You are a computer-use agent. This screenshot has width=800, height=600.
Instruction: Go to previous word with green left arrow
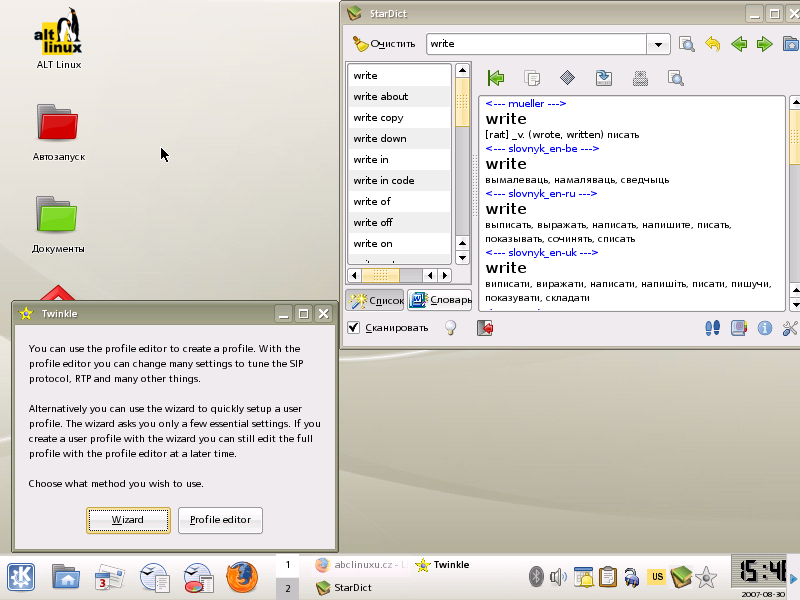click(739, 44)
